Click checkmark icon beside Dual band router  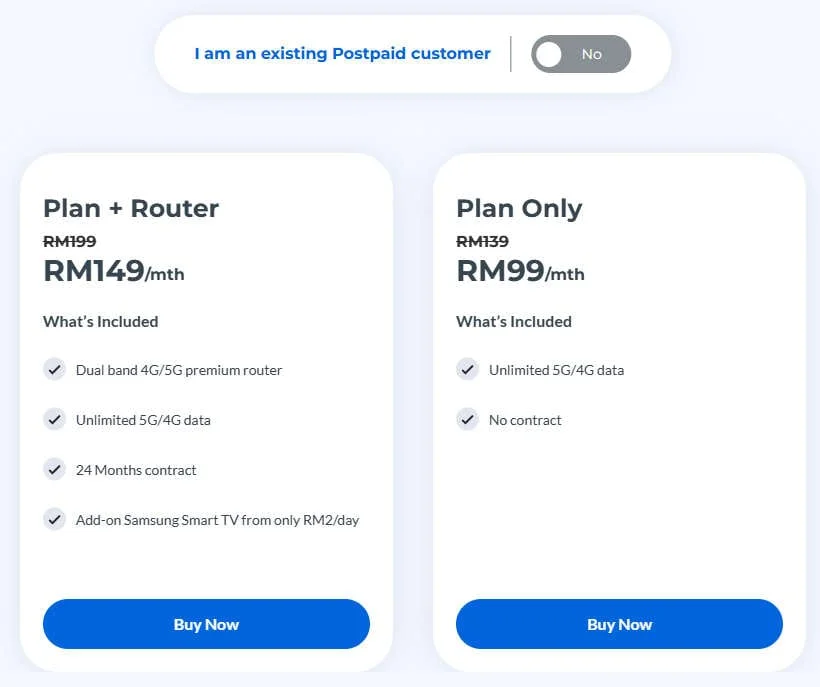(54, 370)
